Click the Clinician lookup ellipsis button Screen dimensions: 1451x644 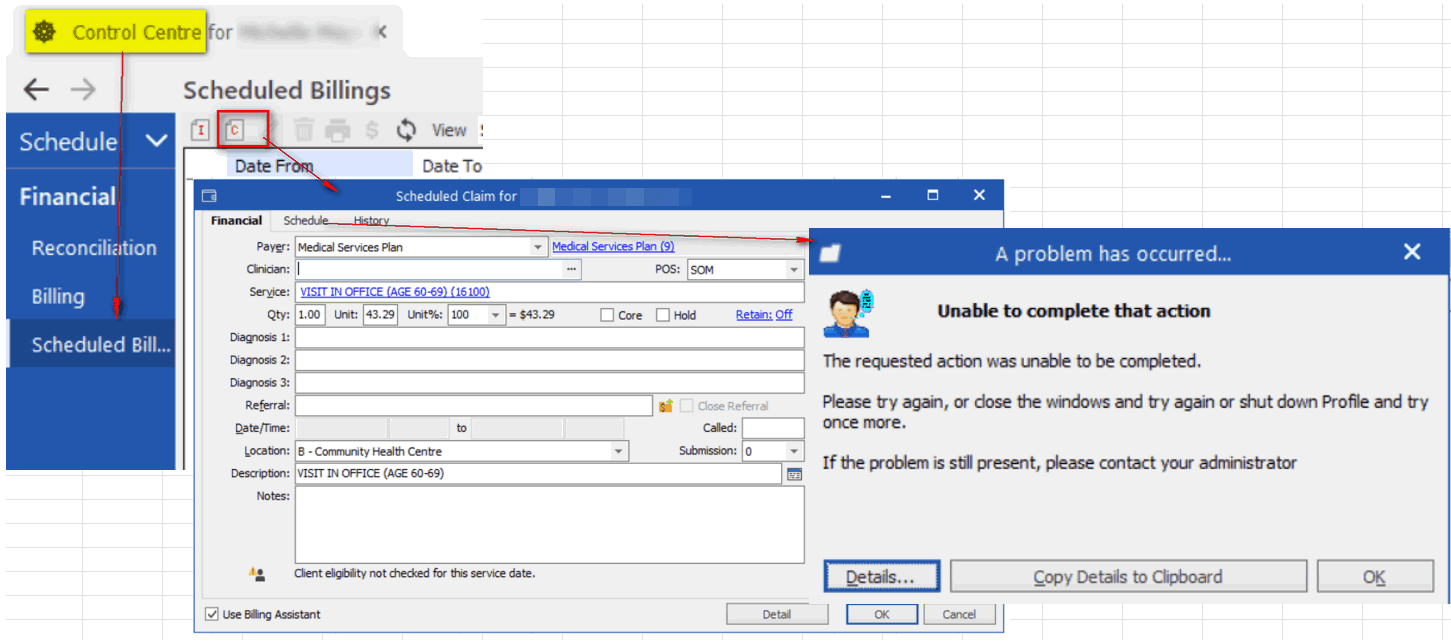(572, 270)
